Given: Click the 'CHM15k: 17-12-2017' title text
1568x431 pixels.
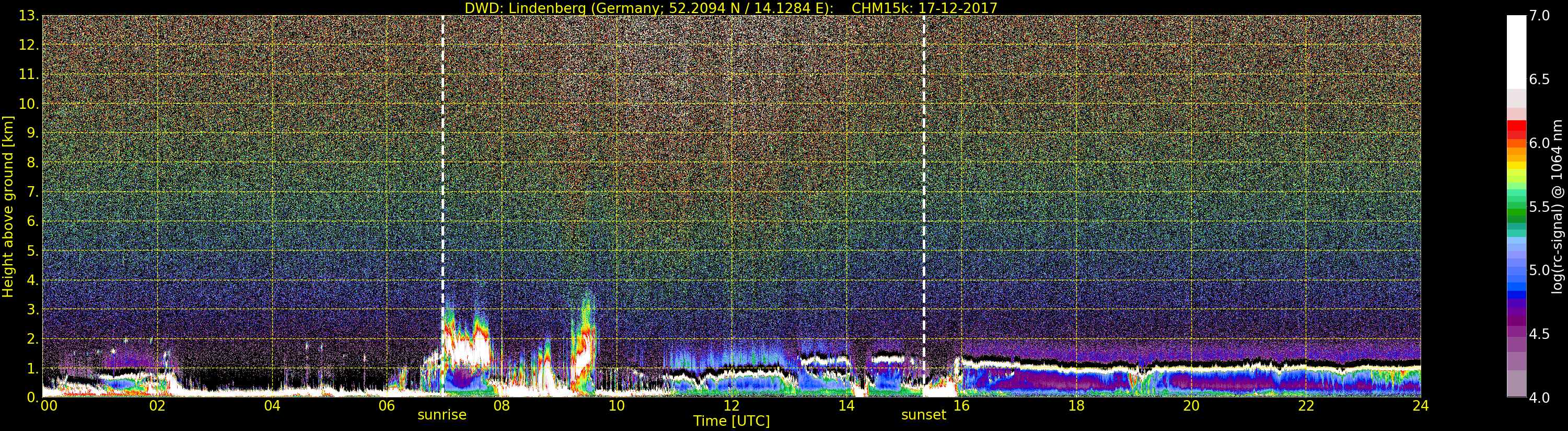Looking at the screenshot, I should click(925, 8).
